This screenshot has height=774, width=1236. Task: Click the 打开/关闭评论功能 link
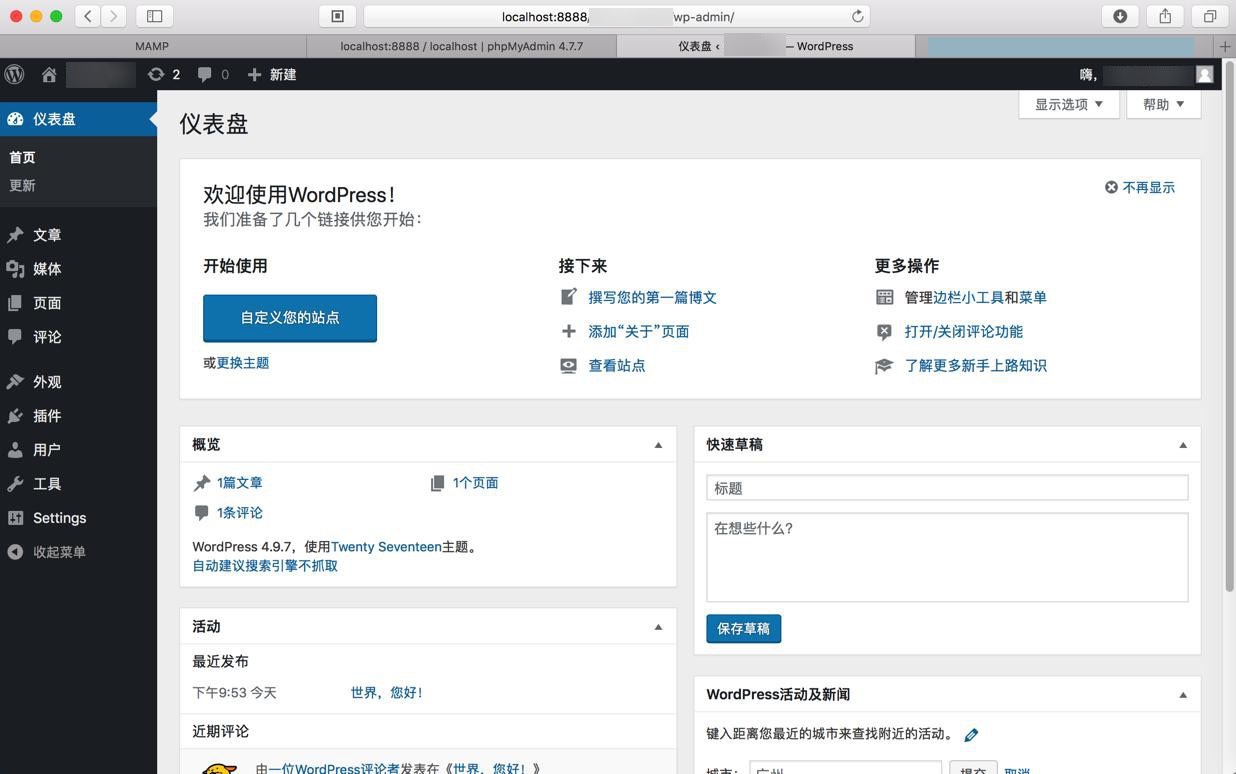[964, 331]
